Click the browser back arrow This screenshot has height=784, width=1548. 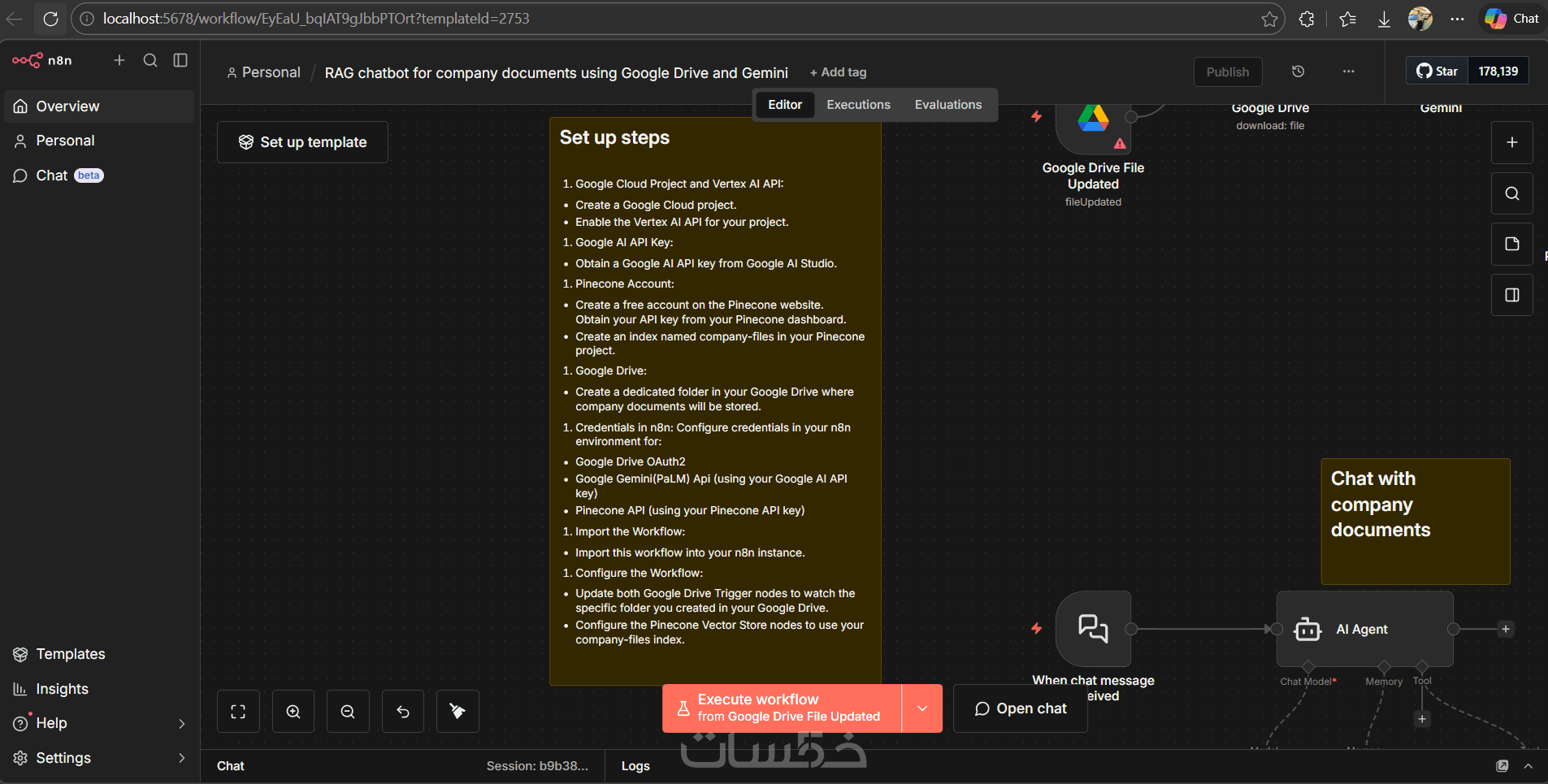pyautogui.click(x=15, y=19)
